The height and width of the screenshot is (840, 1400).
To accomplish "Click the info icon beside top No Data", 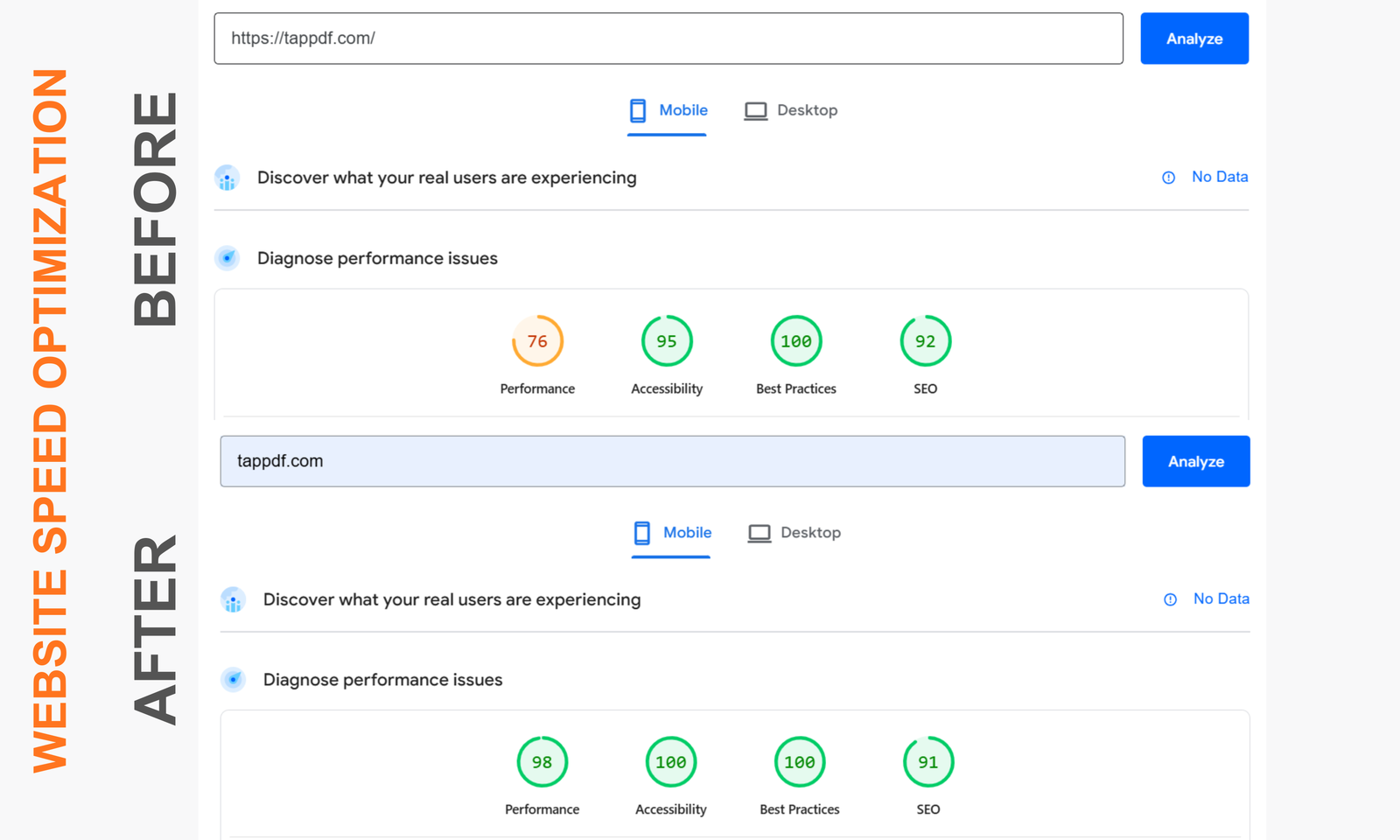I will (x=1168, y=177).
